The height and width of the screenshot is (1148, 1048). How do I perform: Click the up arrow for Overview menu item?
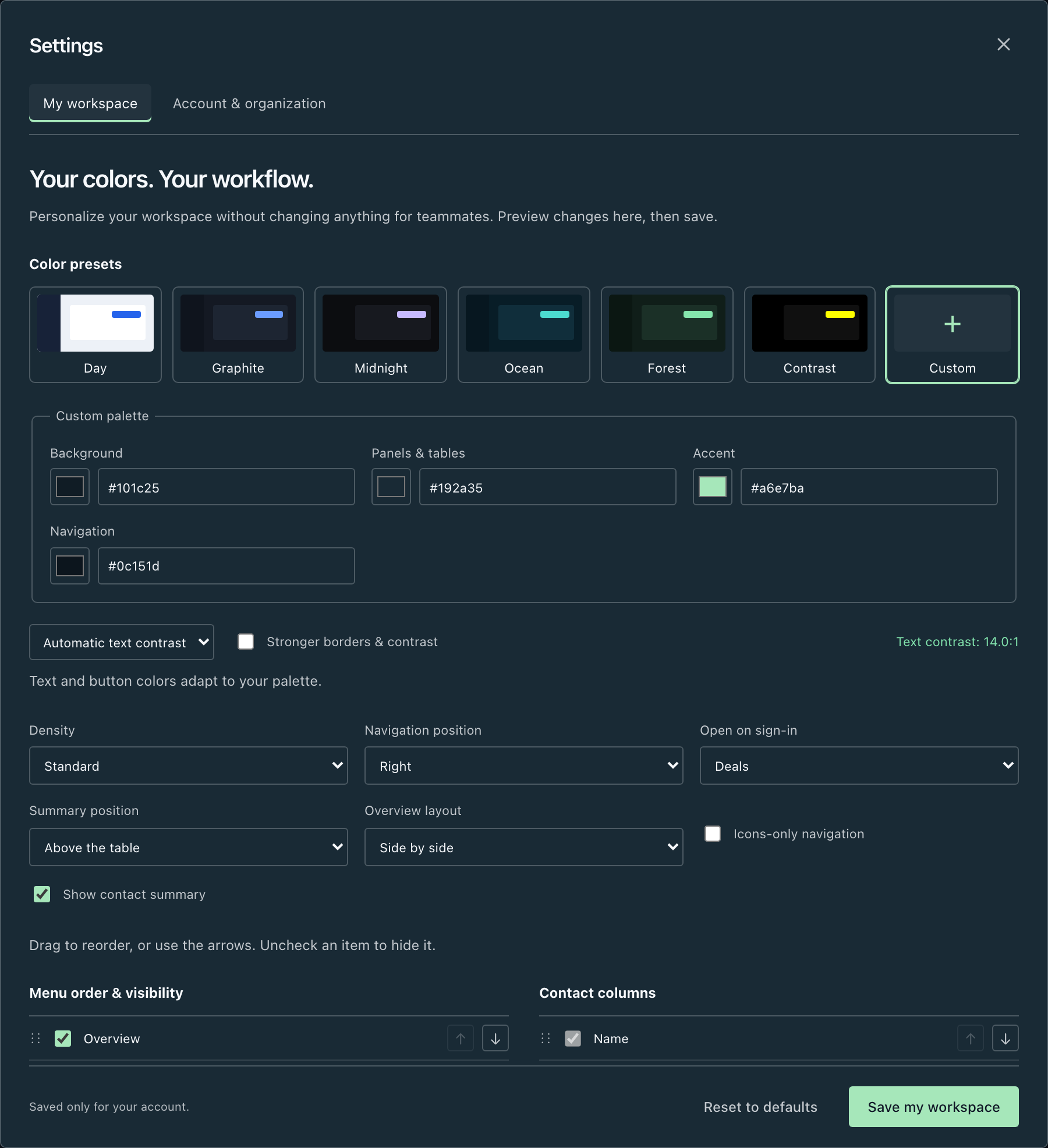[x=460, y=1038]
